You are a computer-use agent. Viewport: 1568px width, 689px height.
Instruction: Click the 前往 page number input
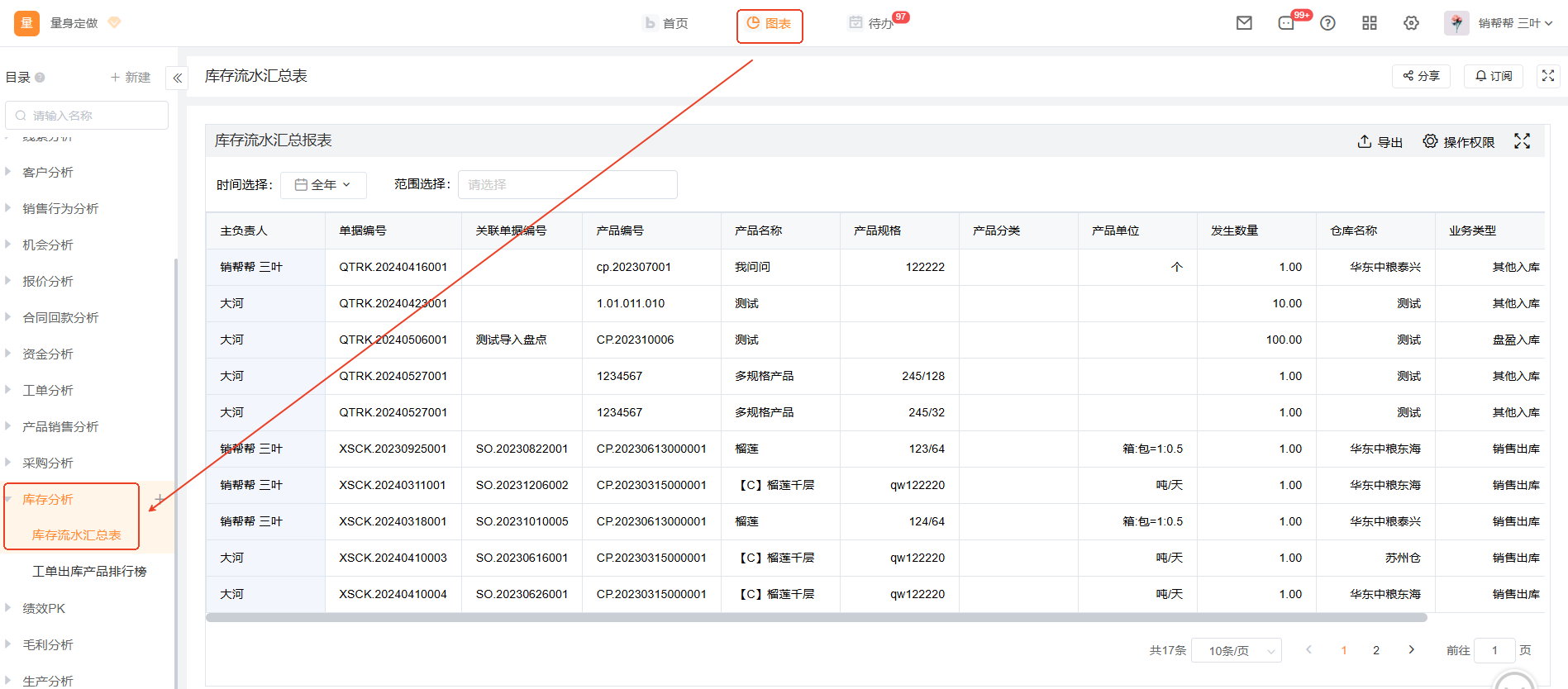(x=1494, y=651)
